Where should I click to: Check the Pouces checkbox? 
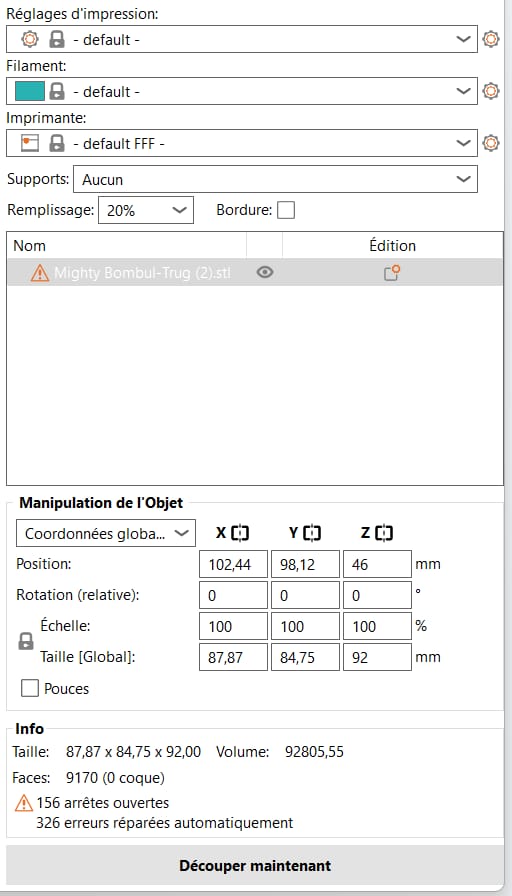coord(30,689)
